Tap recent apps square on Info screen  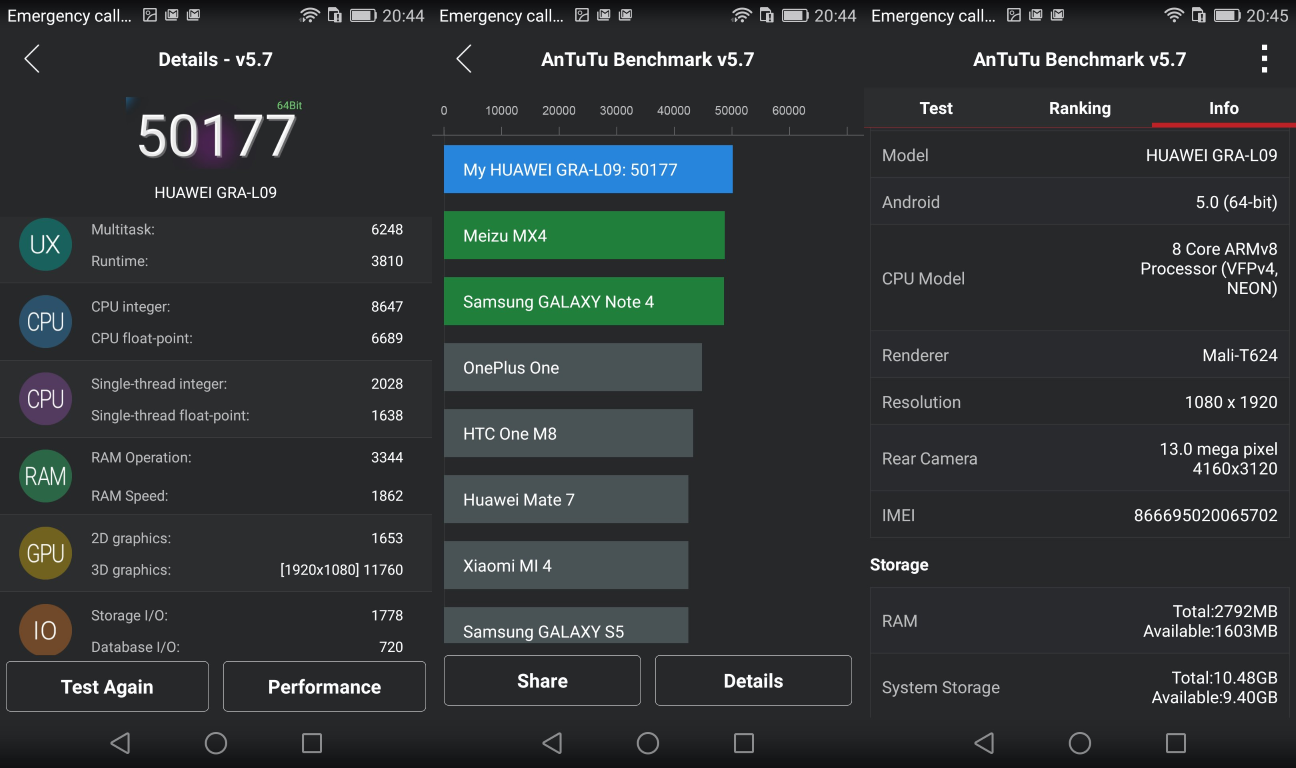point(1176,743)
